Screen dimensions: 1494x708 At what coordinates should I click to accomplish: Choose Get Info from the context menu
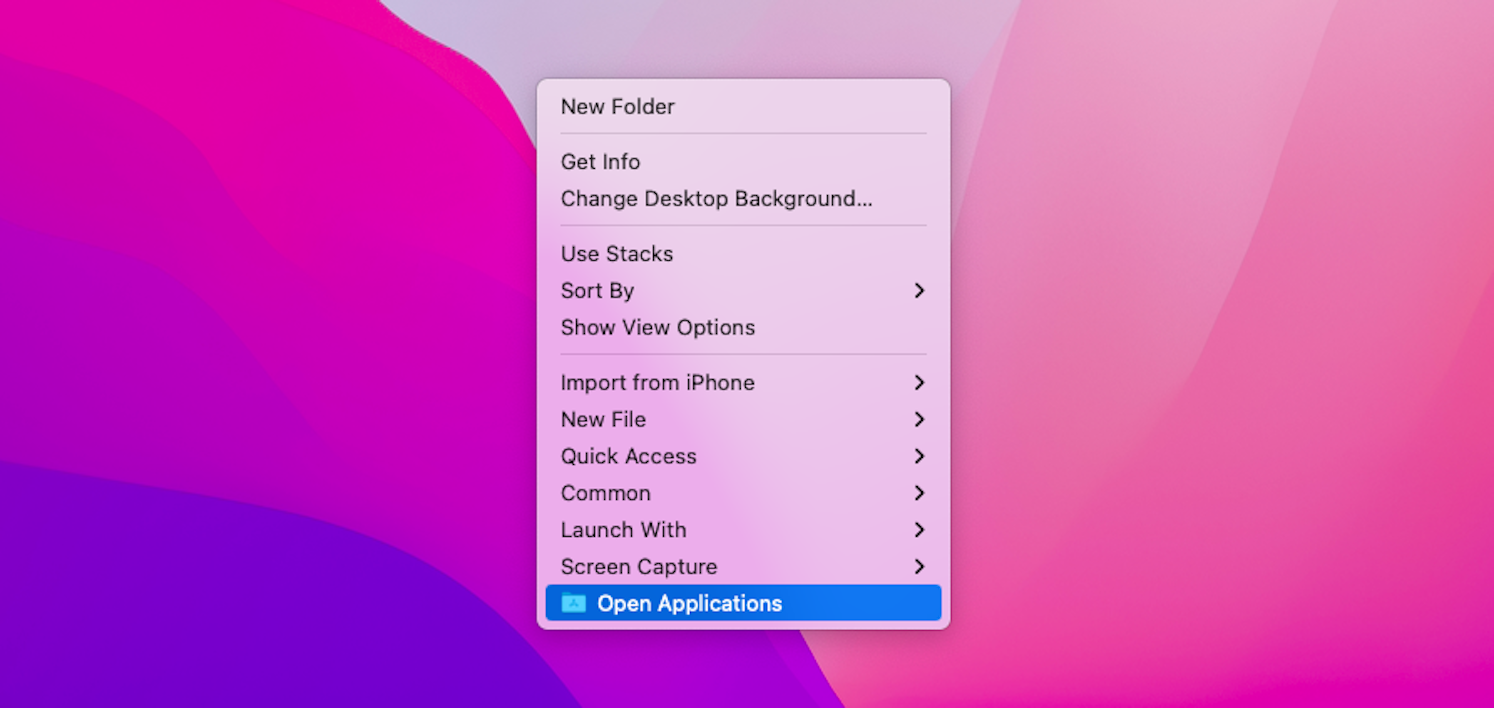[600, 161]
